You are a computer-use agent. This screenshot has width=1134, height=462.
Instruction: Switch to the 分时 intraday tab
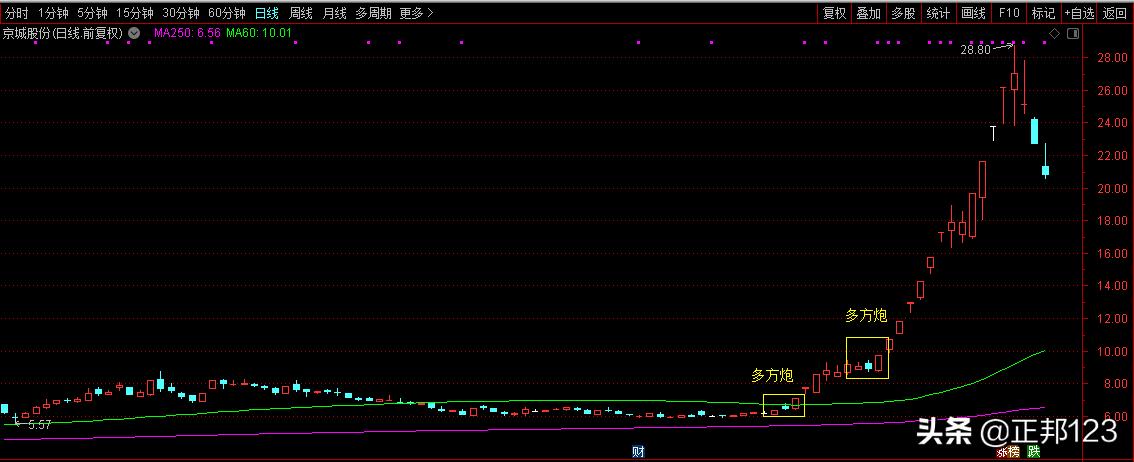coord(17,13)
